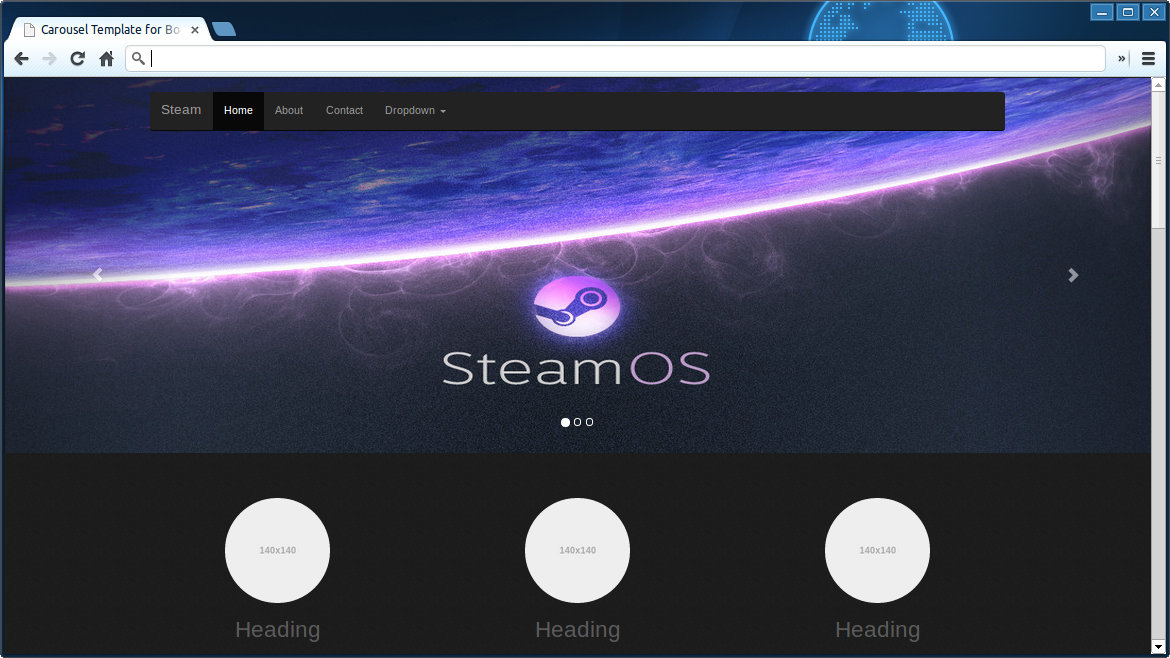Screen dimensions: 1170x658
Task: Click the right column Heading text
Action: [x=878, y=630]
